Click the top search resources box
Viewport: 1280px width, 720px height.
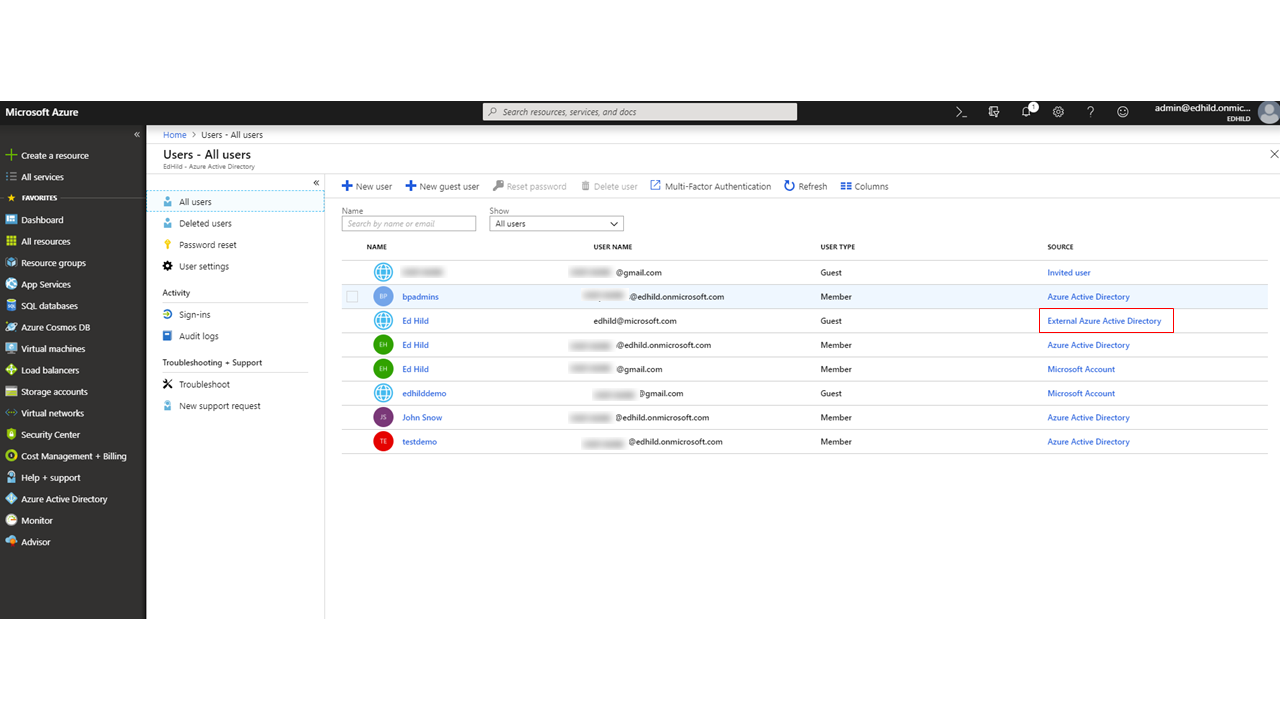tap(640, 112)
